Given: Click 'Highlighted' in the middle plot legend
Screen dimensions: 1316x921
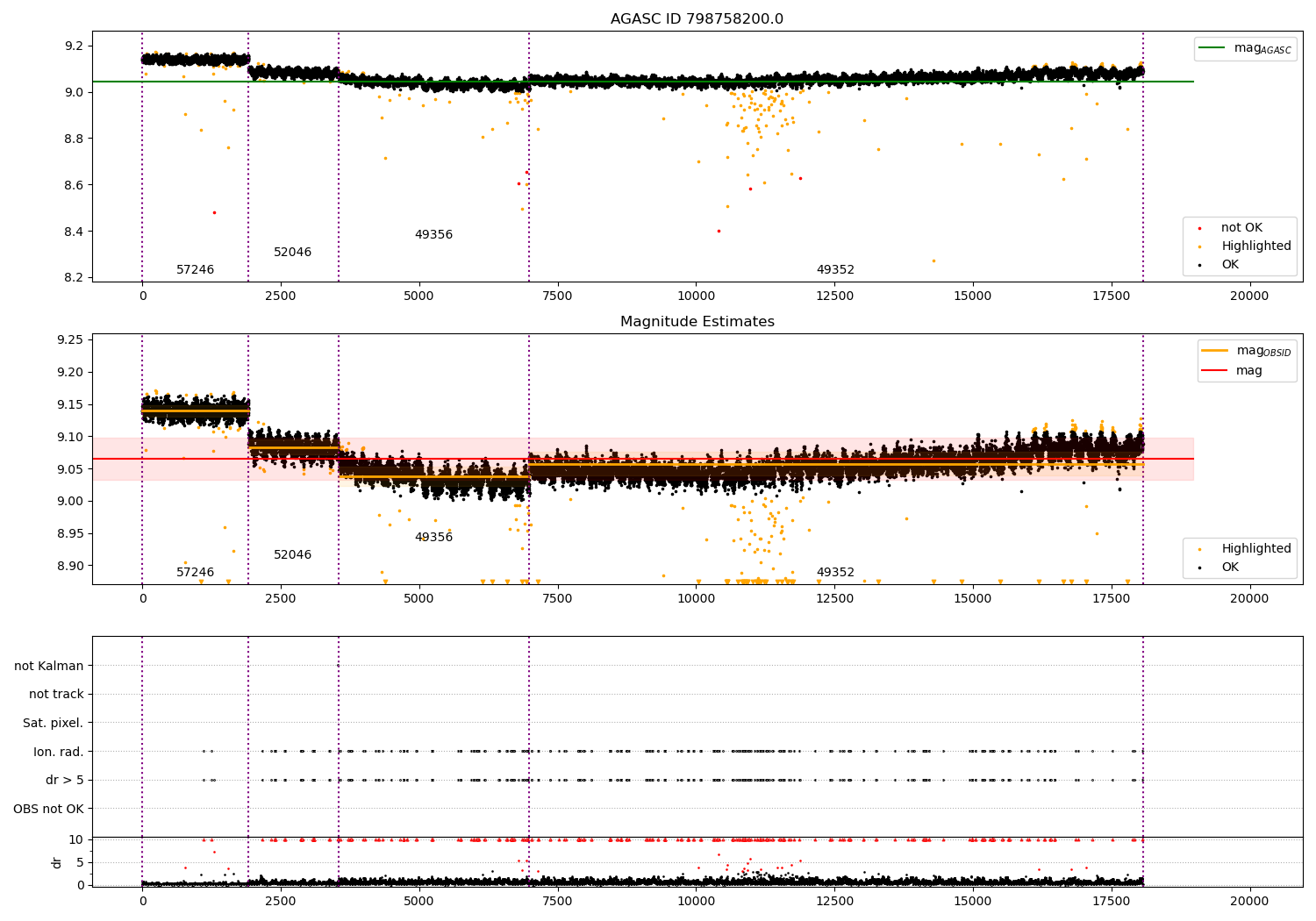Looking at the screenshot, I should [1246, 548].
